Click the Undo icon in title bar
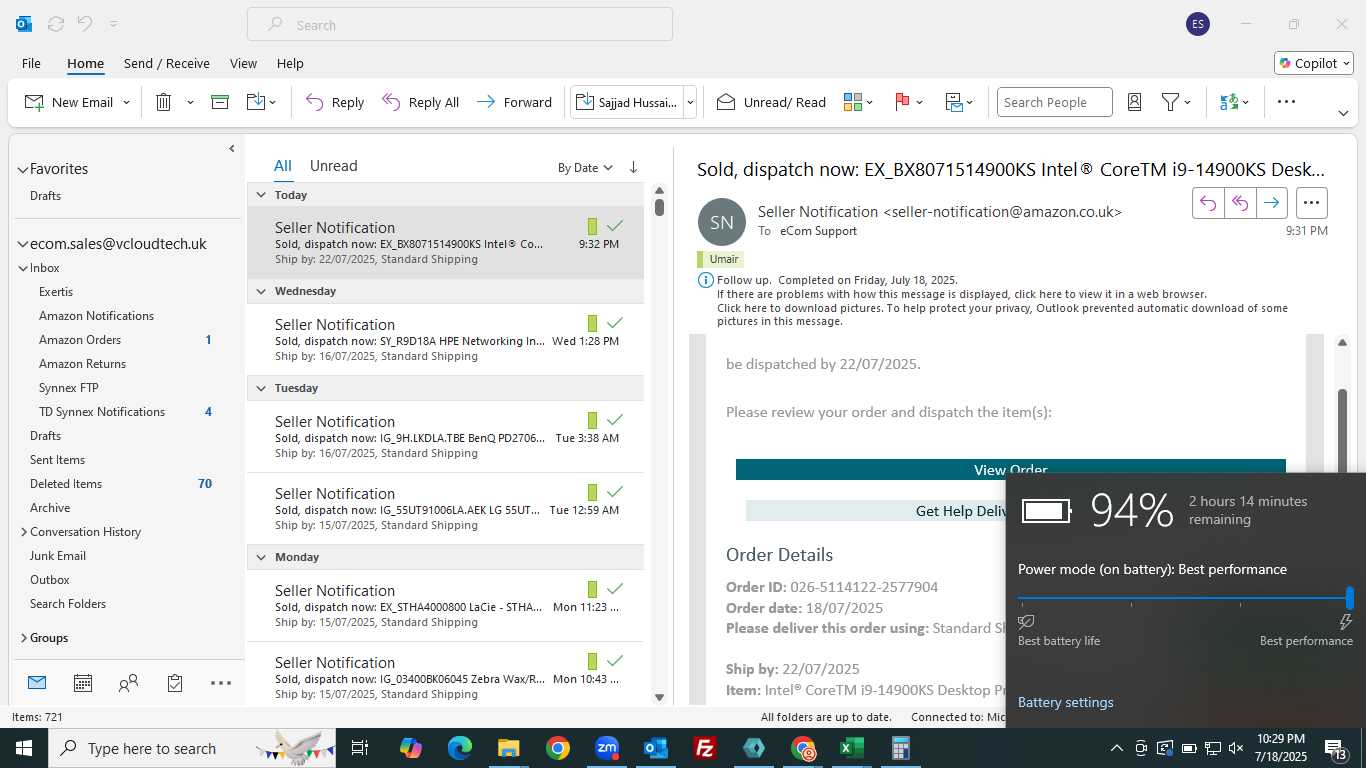This screenshot has width=1366, height=768. [85, 24]
